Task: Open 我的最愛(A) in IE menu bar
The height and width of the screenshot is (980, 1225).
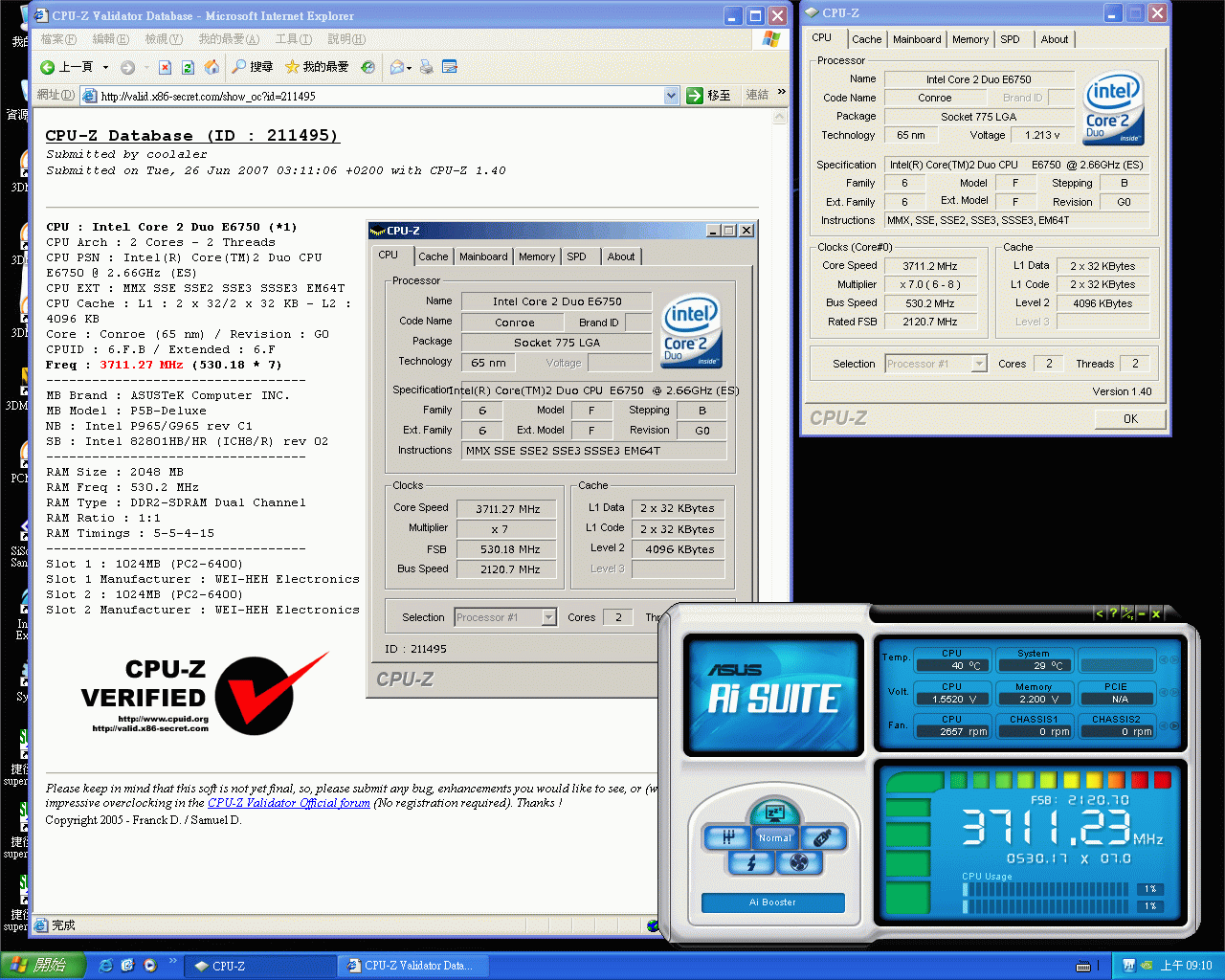Action: point(229,39)
